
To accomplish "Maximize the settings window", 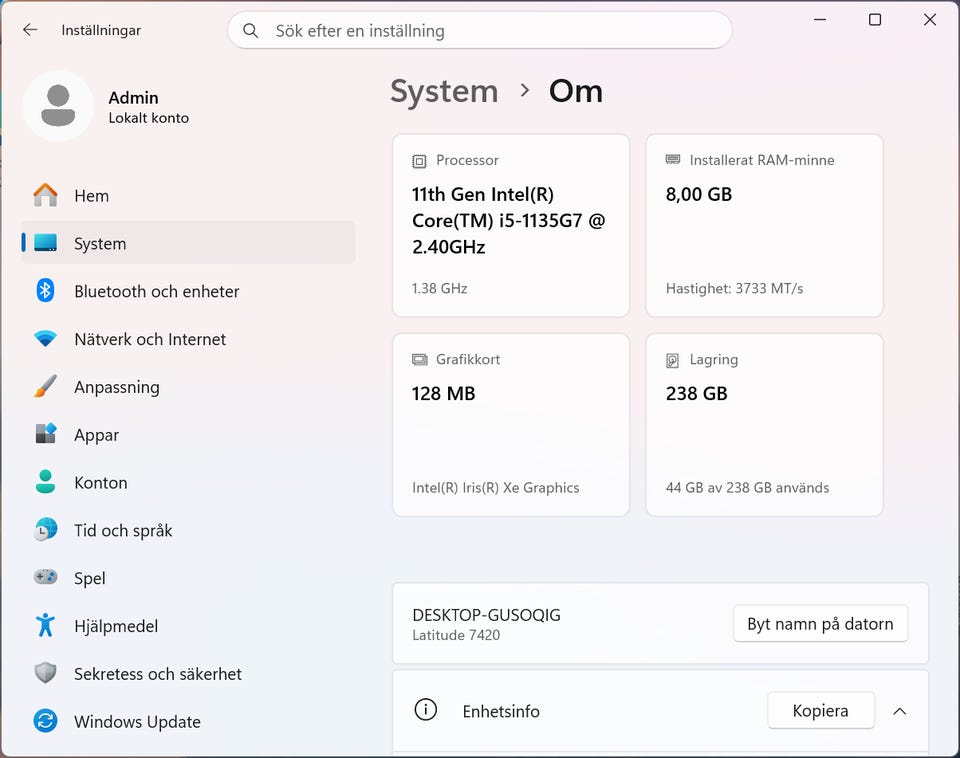I will click(x=875, y=20).
